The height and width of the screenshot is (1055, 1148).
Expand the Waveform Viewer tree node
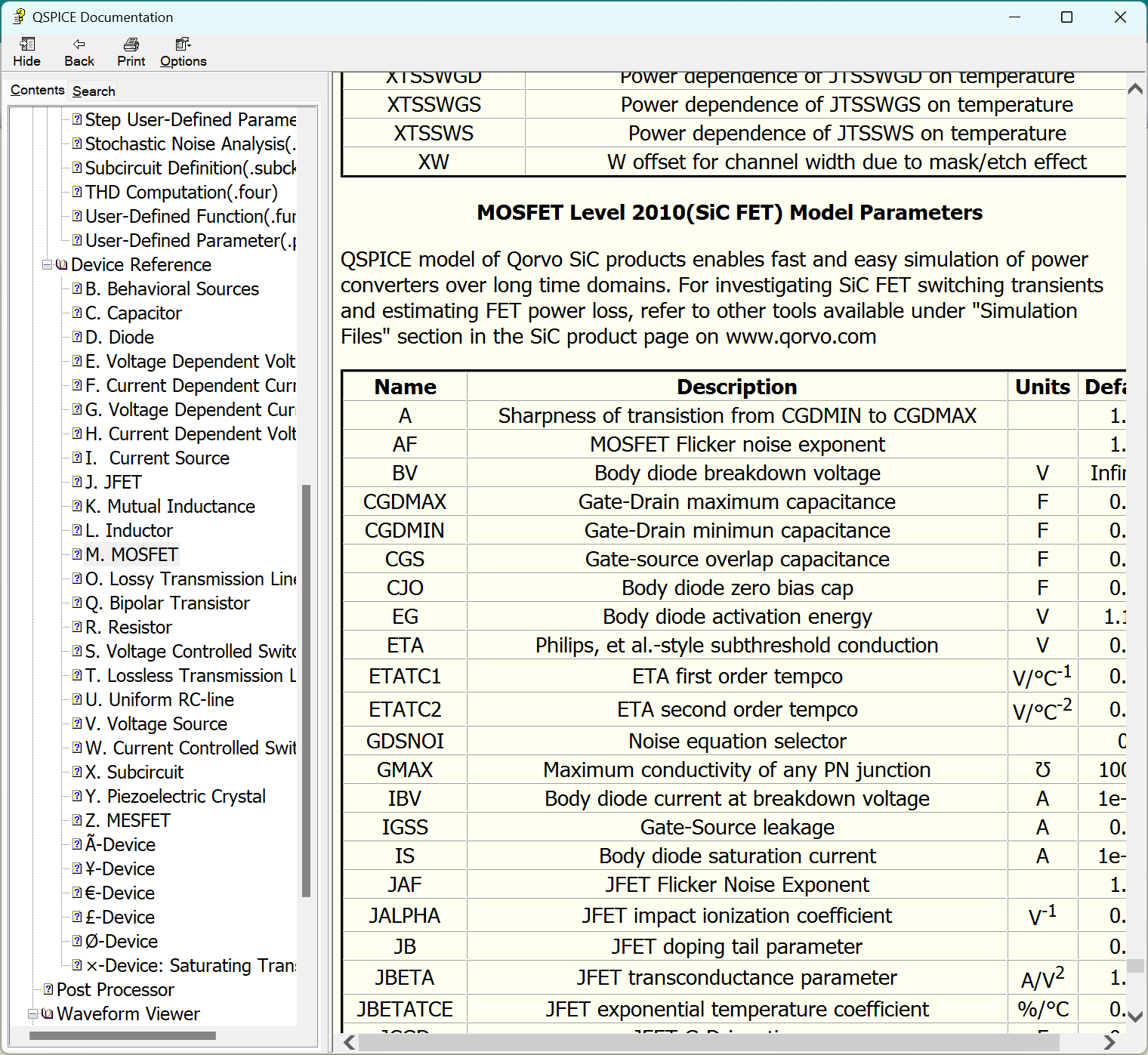(32, 1014)
